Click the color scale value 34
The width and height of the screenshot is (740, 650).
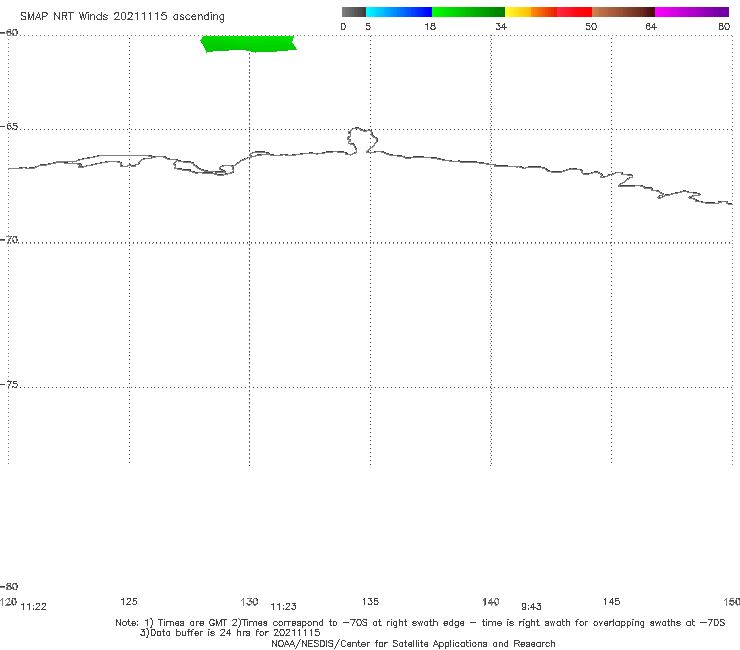tap(501, 26)
